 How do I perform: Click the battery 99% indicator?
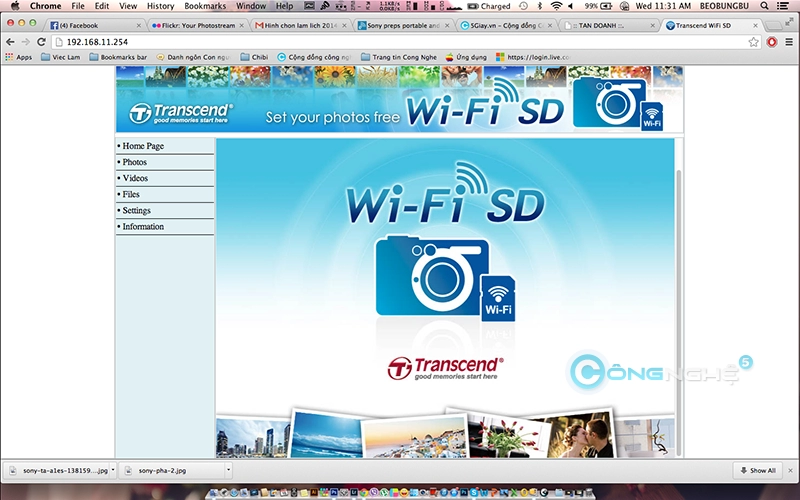click(598, 6)
